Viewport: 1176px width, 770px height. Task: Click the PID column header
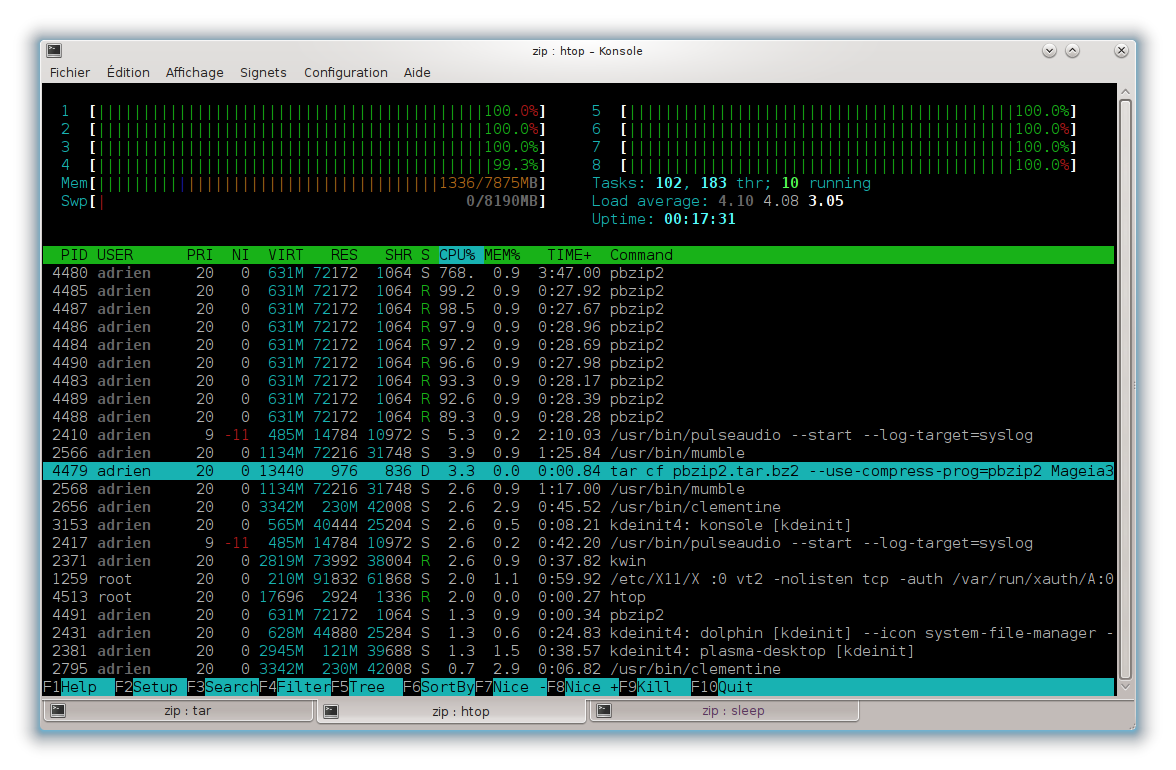[74, 255]
